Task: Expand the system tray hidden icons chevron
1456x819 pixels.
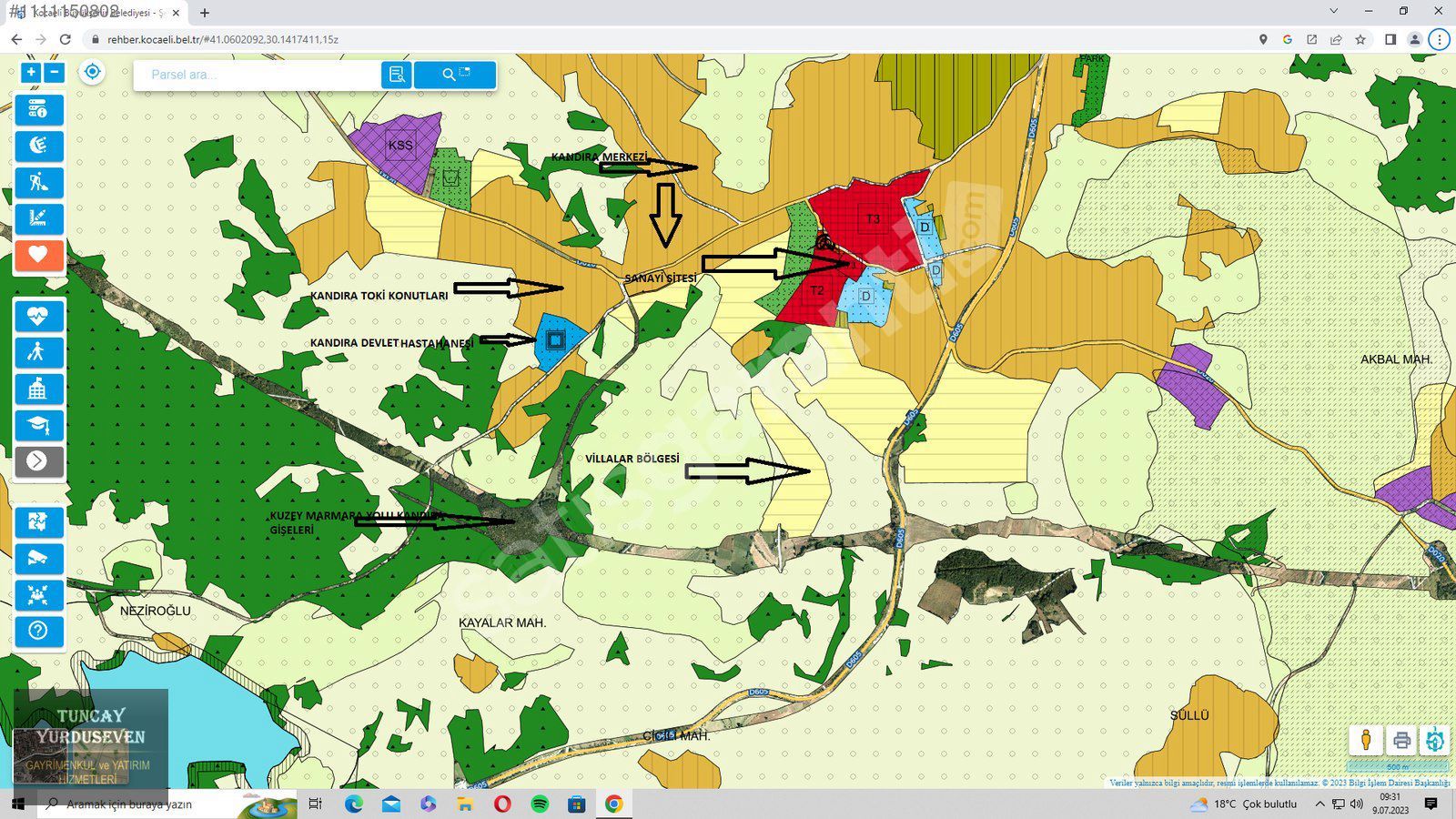Action: pyautogui.click(x=1319, y=804)
